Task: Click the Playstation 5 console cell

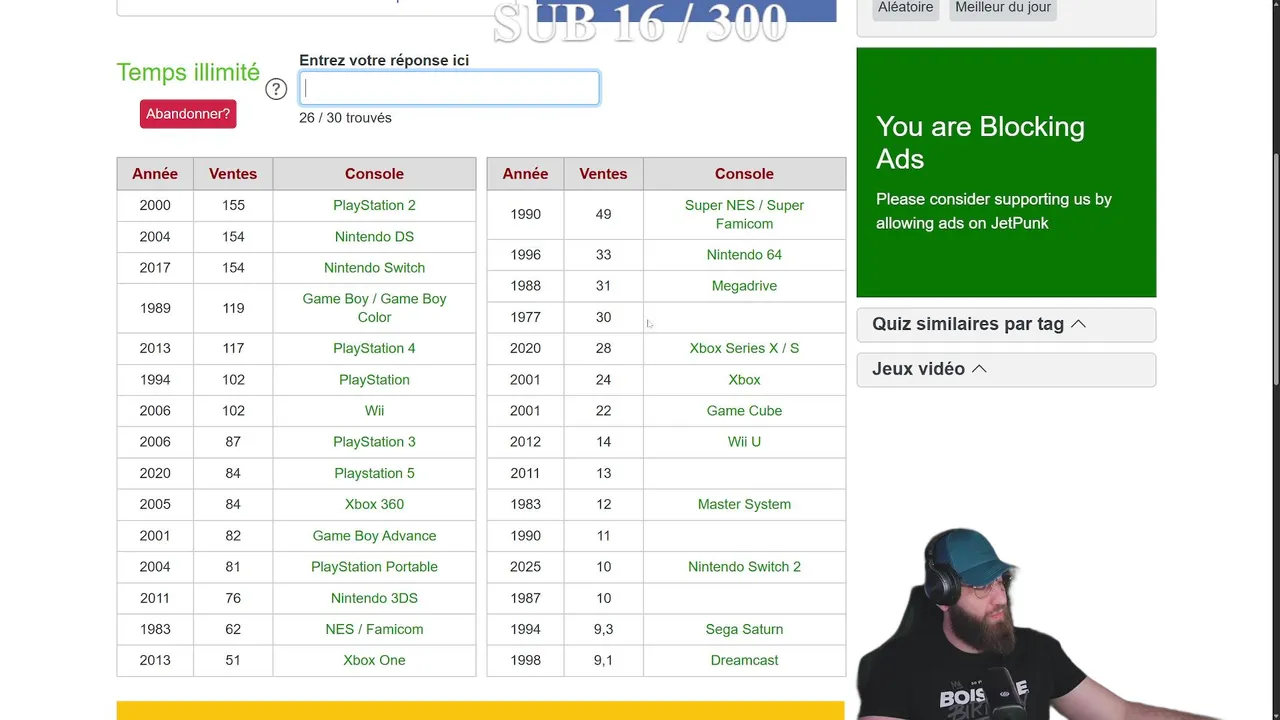Action: click(x=374, y=473)
